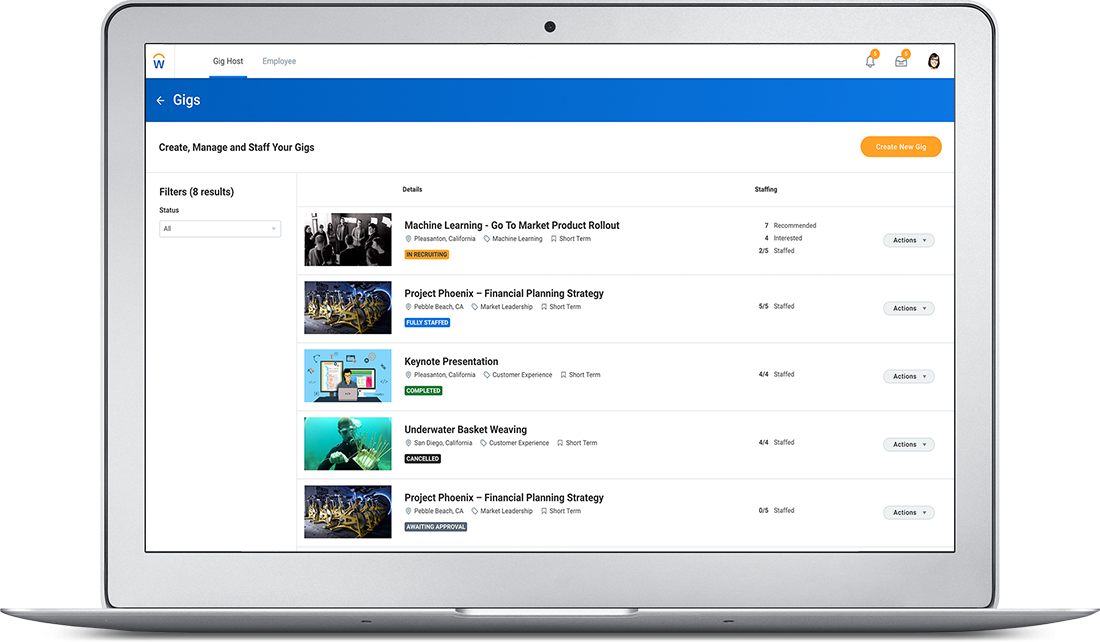1100x642 pixels.
Task: Click the location pin beside Pleasanton, California
Action: [408, 239]
